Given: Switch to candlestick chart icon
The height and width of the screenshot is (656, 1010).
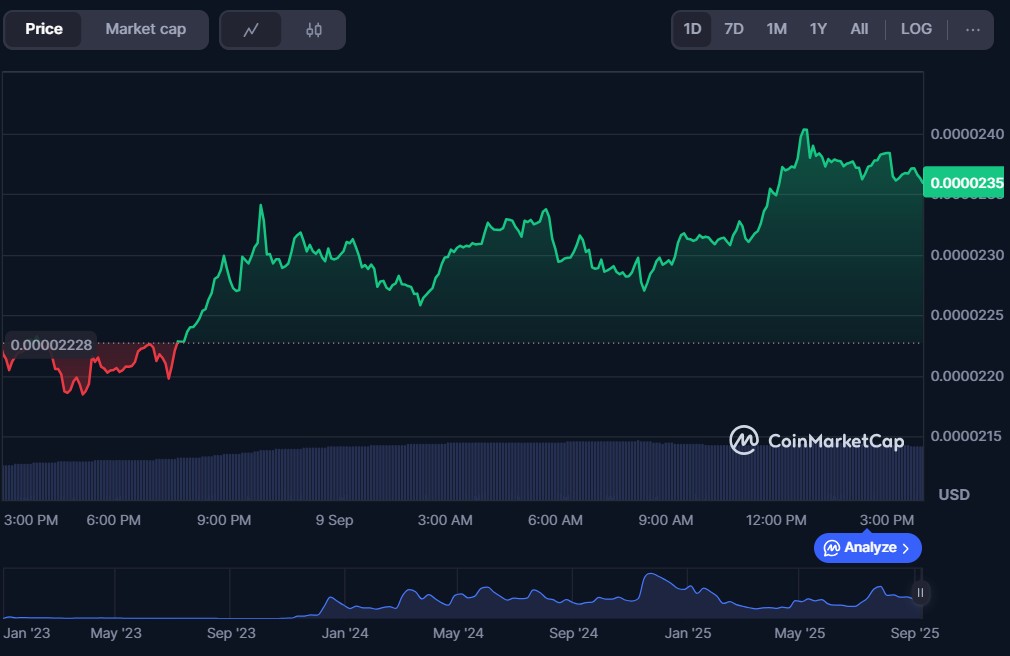Looking at the screenshot, I should (x=314, y=30).
